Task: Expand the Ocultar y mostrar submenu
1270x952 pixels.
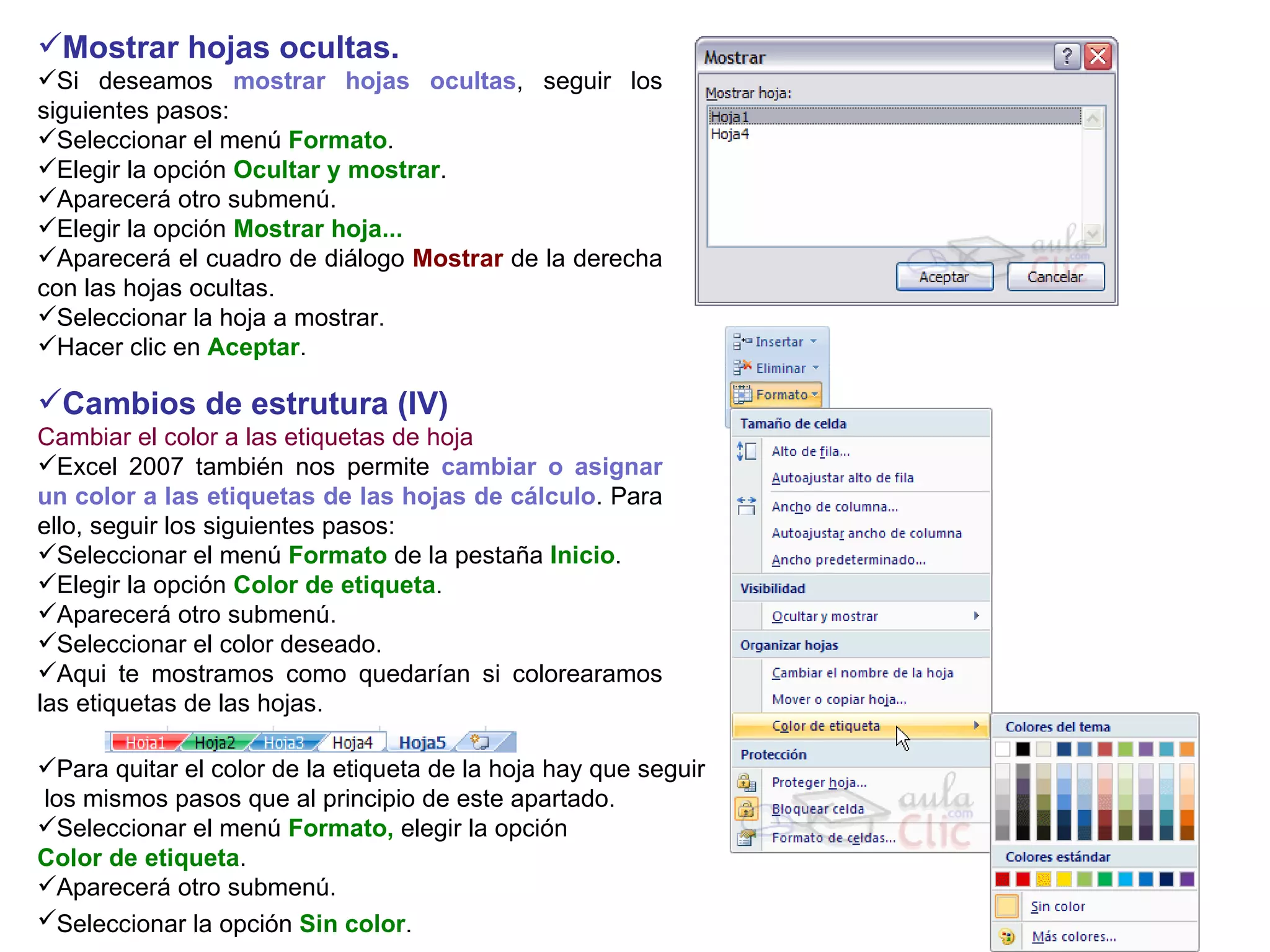Action: [x=861, y=616]
